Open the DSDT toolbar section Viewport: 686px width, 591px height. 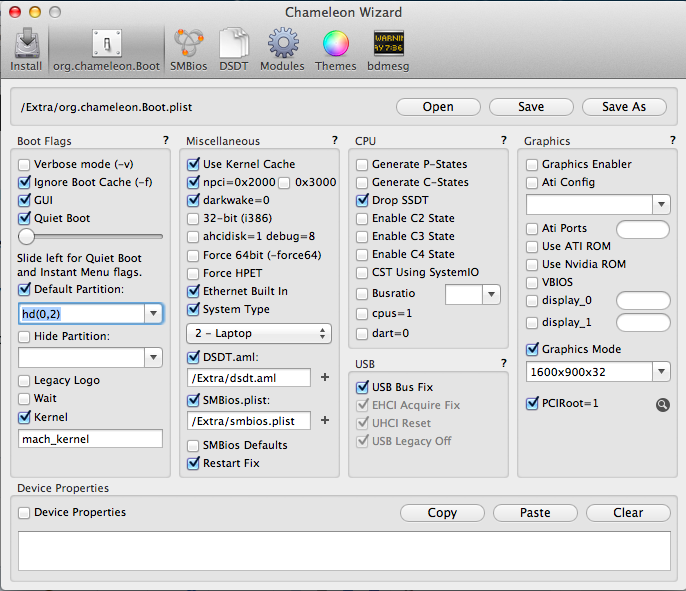point(234,49)
